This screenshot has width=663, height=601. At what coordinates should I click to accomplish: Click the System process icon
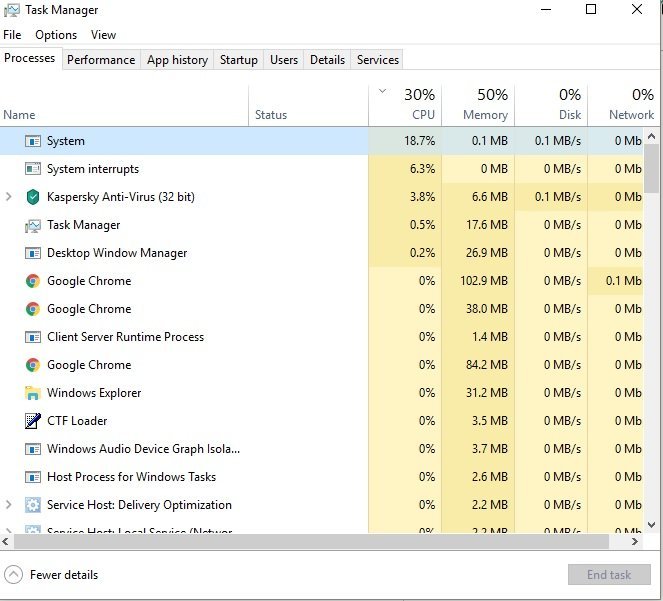tap(33, 141)
